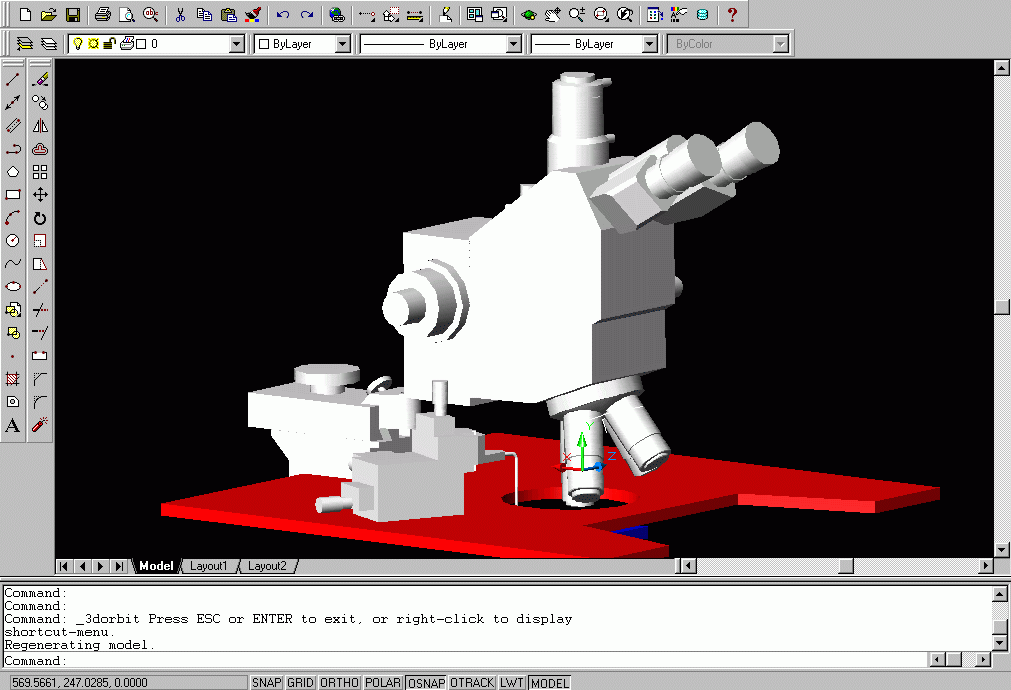This screenshot has width=1011, height=690.
Task: Click the MODEL space button
Action: [x=549, y=683]
